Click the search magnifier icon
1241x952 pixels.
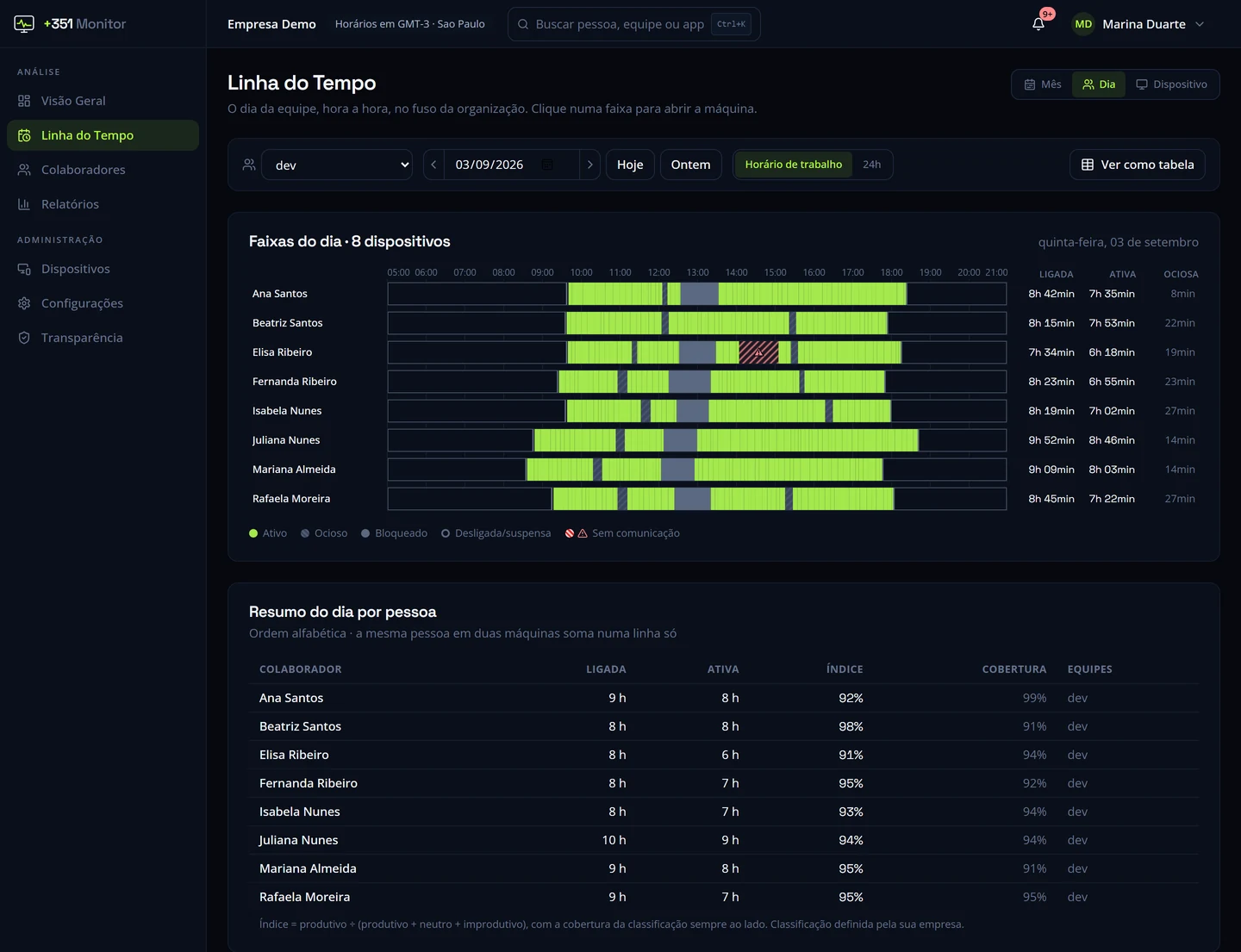pos(523,24)
